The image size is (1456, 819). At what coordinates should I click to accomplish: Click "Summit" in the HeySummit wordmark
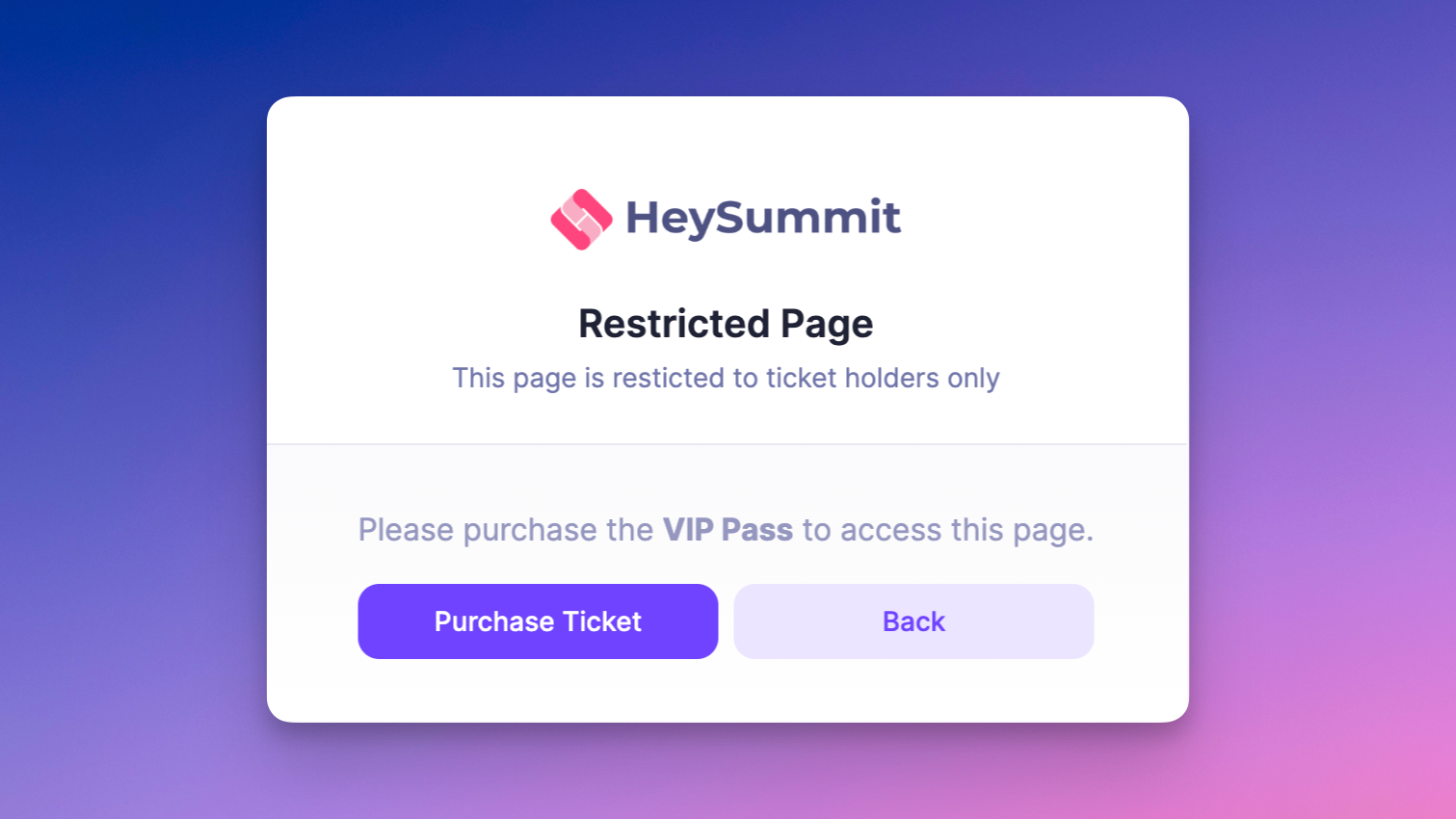point(807,218)
